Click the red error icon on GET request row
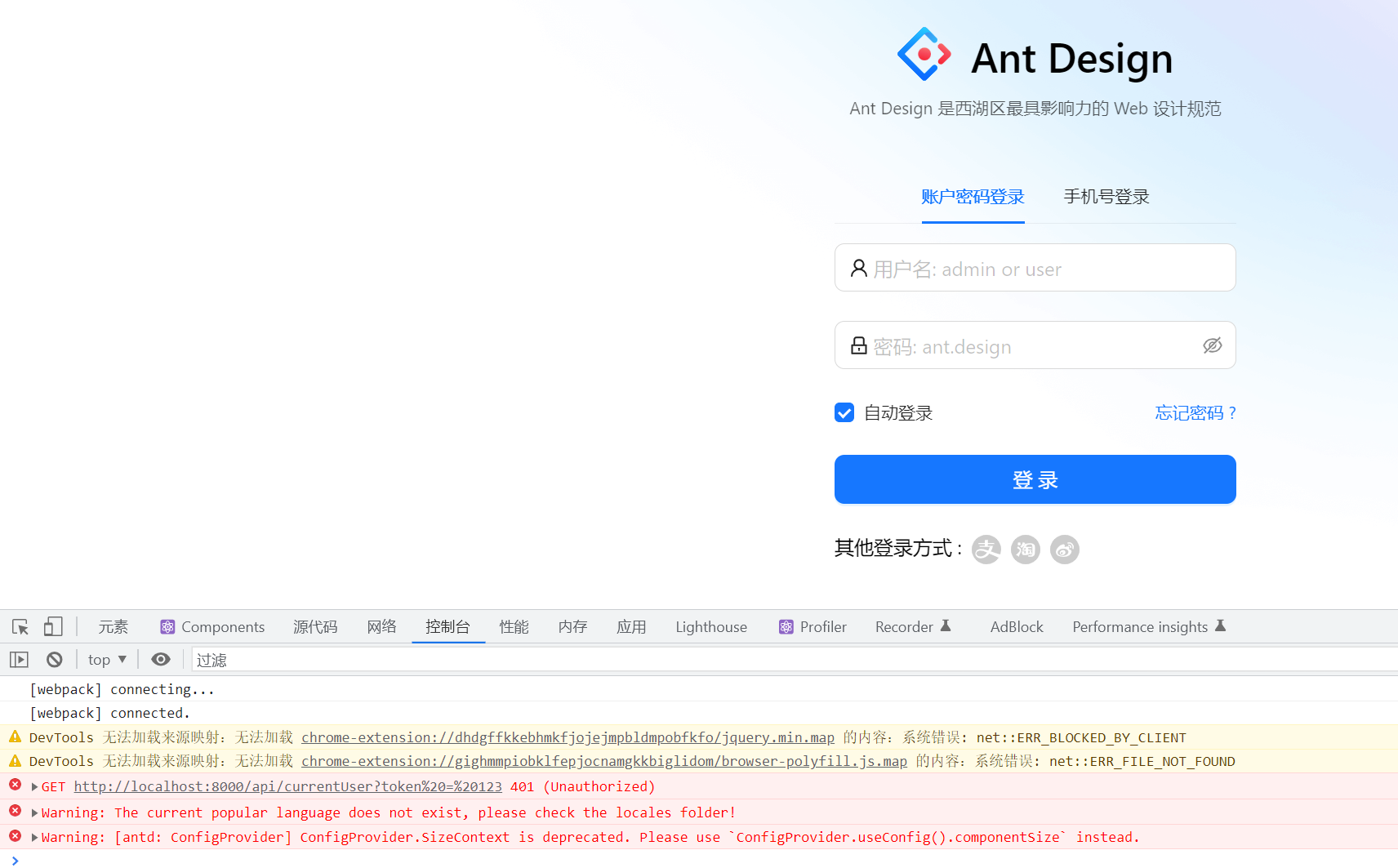This screenshot has height=868, width=1398. click(x=15, y=785)
